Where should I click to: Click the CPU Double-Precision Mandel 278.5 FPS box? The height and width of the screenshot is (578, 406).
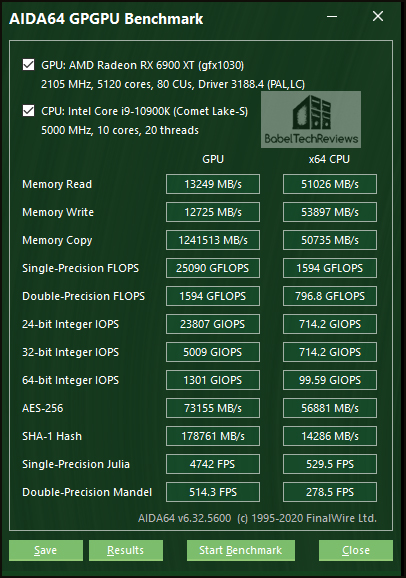(330, 492)
